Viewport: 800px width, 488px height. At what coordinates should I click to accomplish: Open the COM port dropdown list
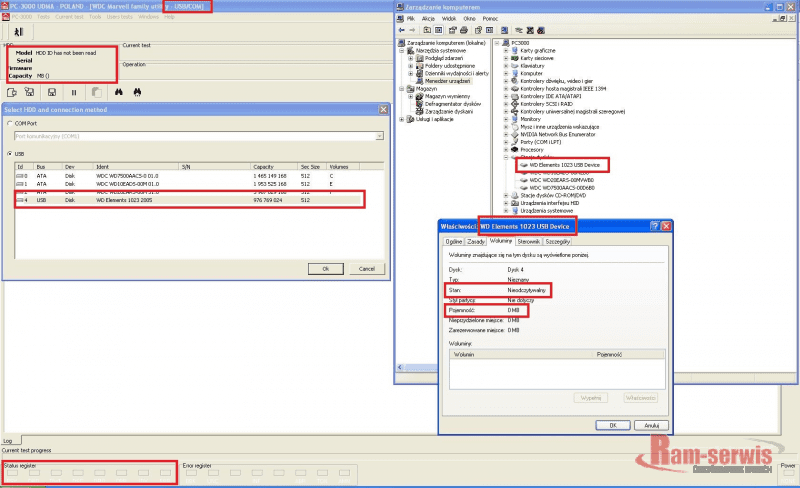click(380, 136)
